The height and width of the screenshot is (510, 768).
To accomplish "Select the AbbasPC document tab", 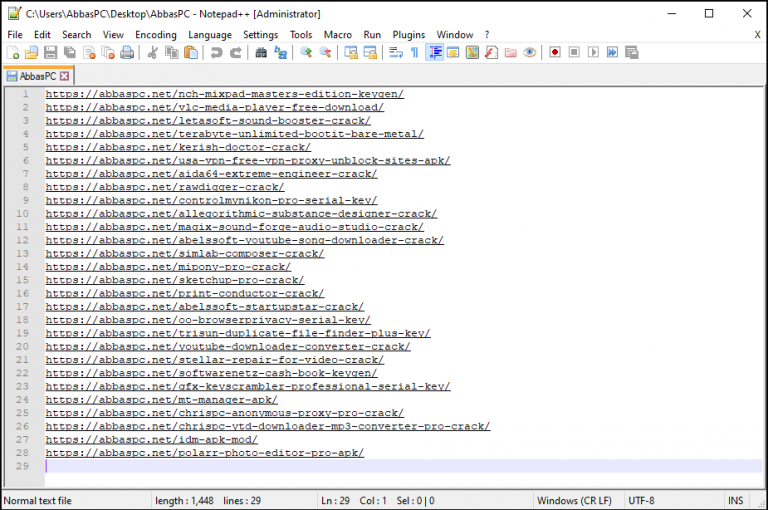I will coord(38,76).
